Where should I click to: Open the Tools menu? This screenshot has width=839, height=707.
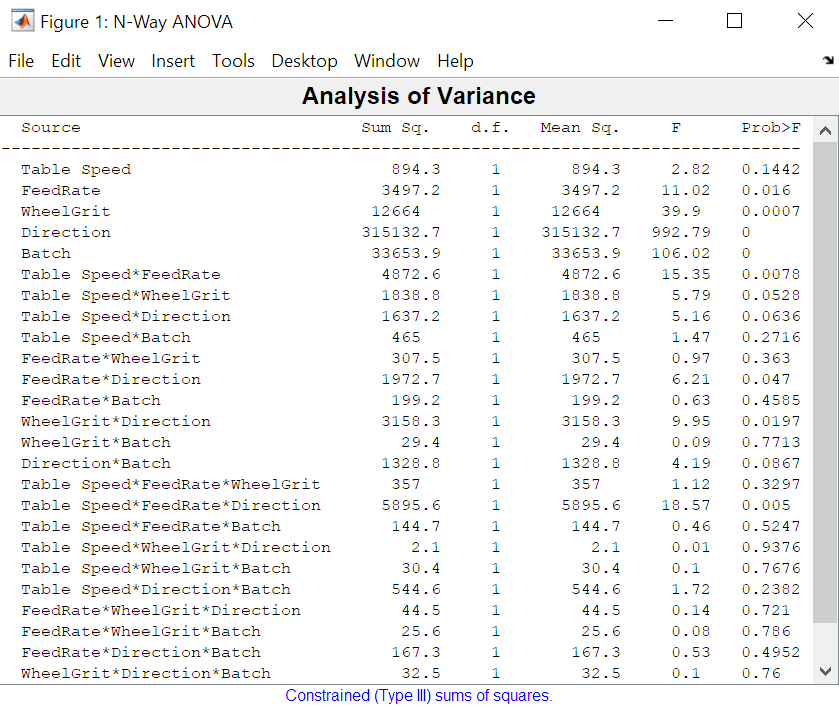pos(233,61)
